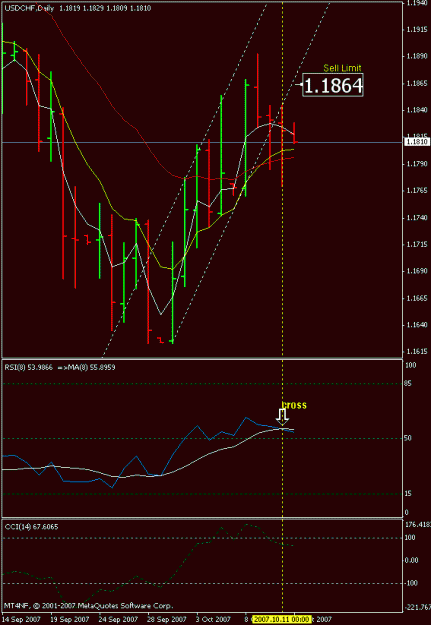This screenshot has width=431, height=625.
Task: Click the 15 level on RSI scale
Action: (410, 494)
